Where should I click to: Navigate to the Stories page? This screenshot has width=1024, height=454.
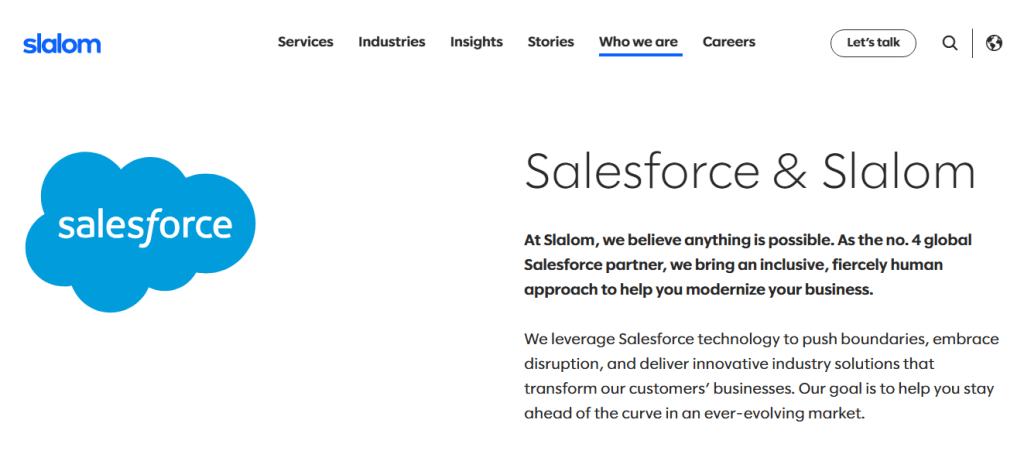tap(551, 42)
